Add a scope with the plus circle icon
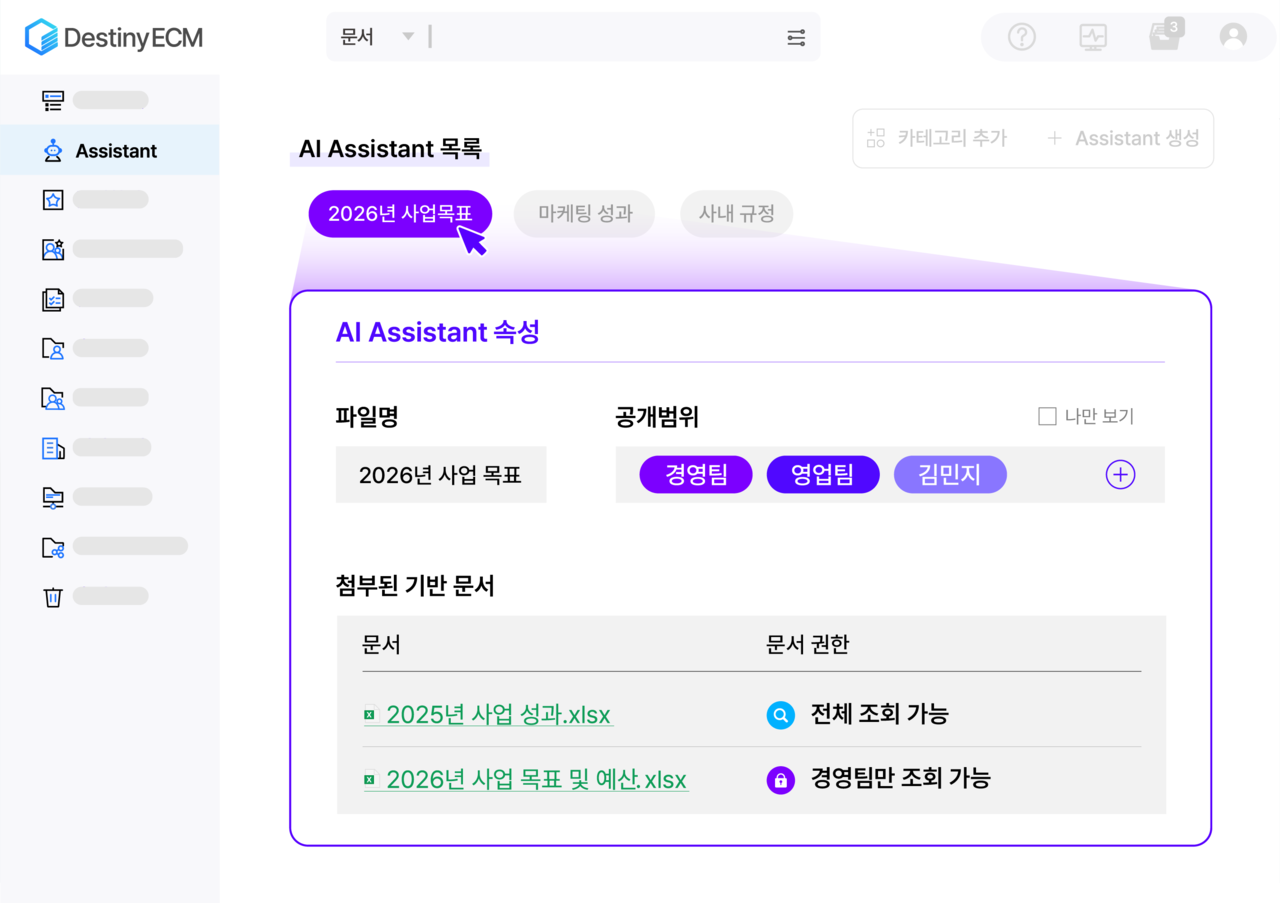1280x903 pixels. [1120, 475]
